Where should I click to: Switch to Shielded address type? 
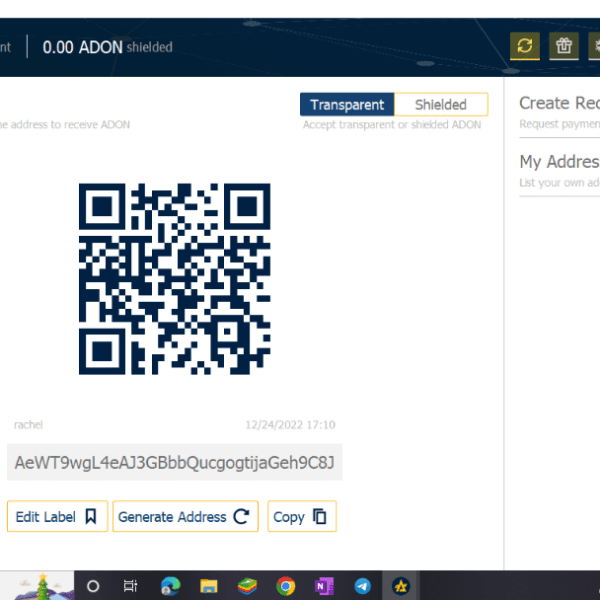[x=441, y=104]
